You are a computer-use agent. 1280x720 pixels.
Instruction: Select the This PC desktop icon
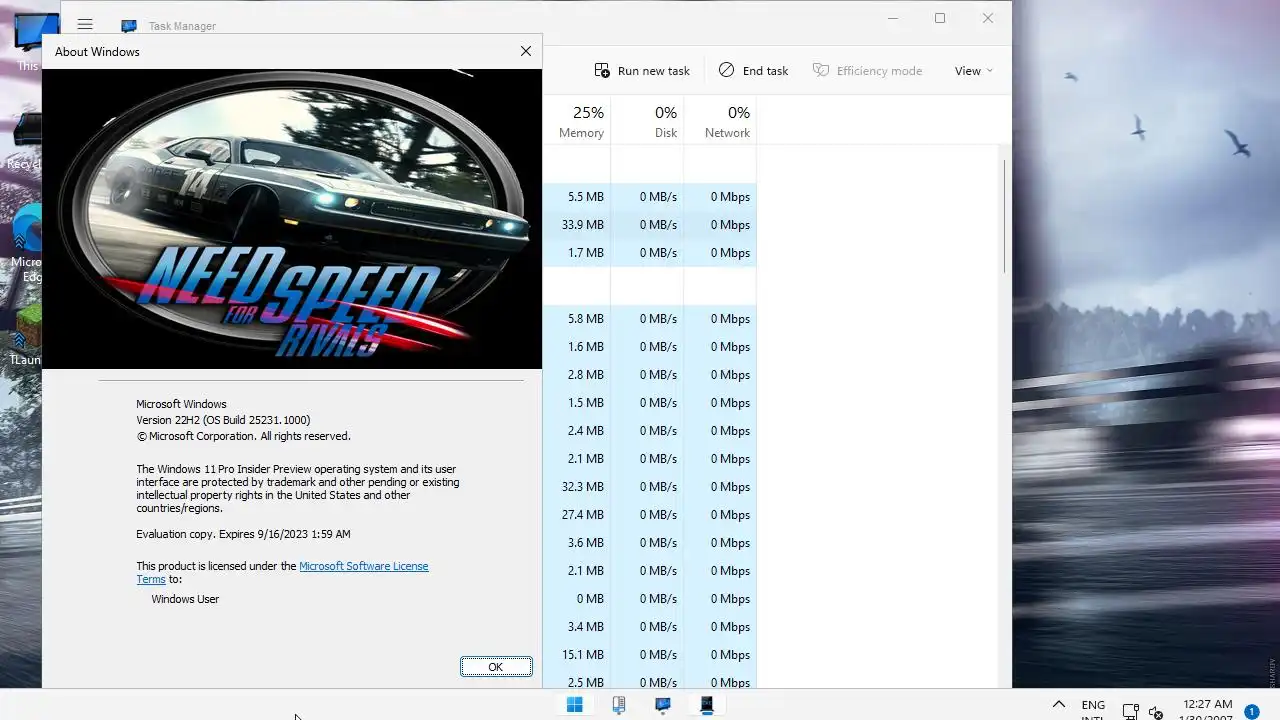[x=28, y=44]
